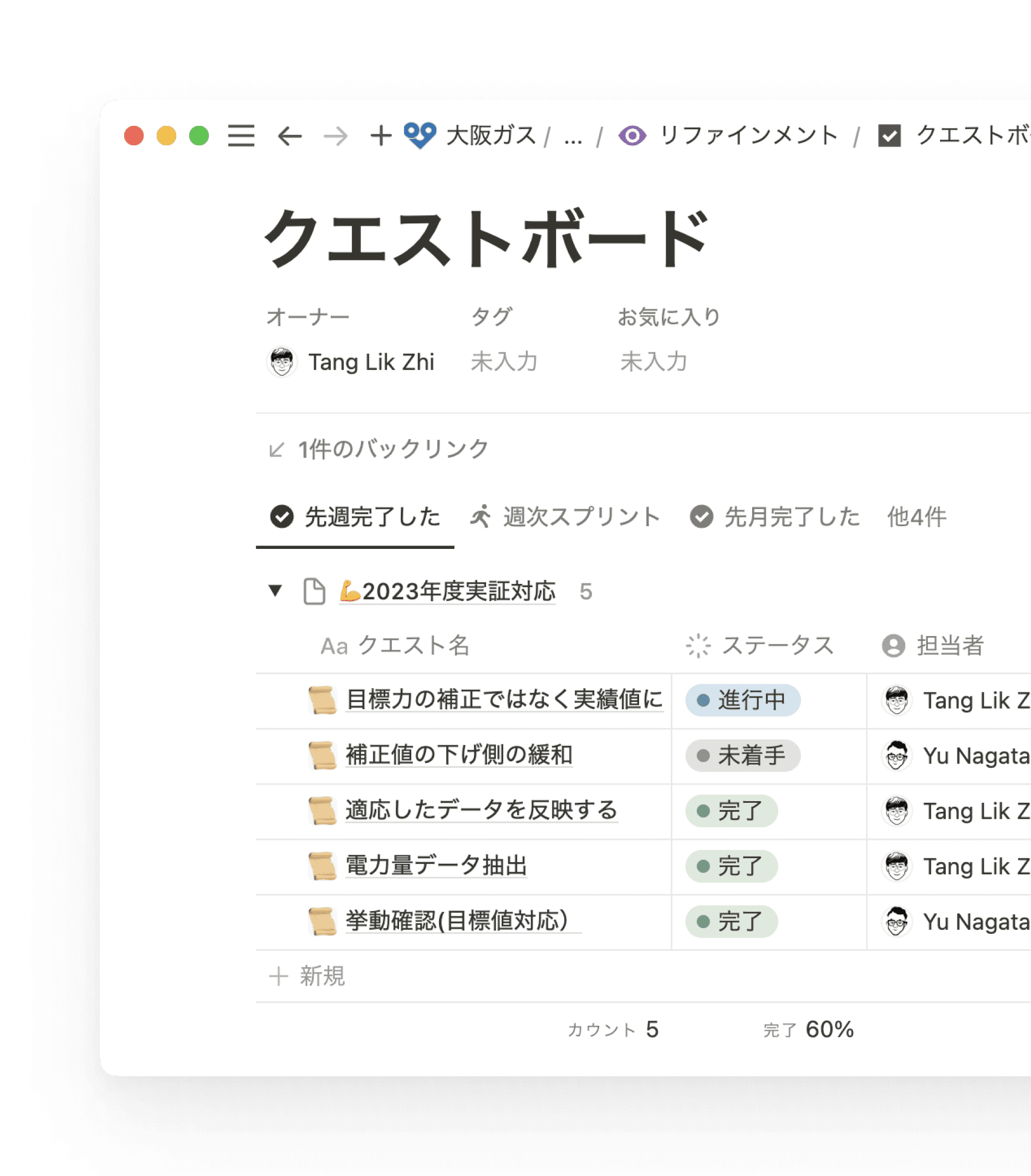
Task: Click the 完了 60% progress calculation
Action: 807,1030
